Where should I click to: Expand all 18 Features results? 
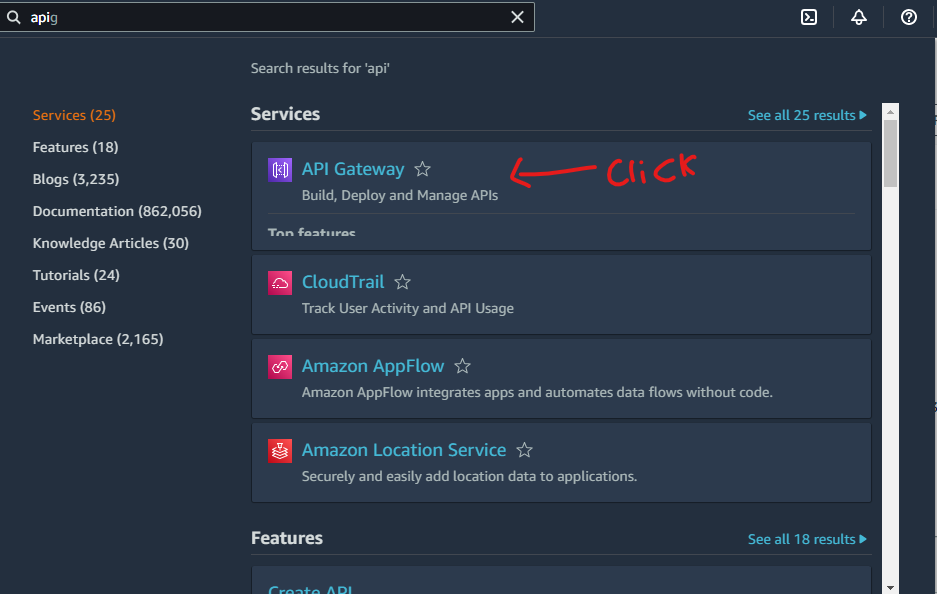pyautogui.click(x=807, y=538)
